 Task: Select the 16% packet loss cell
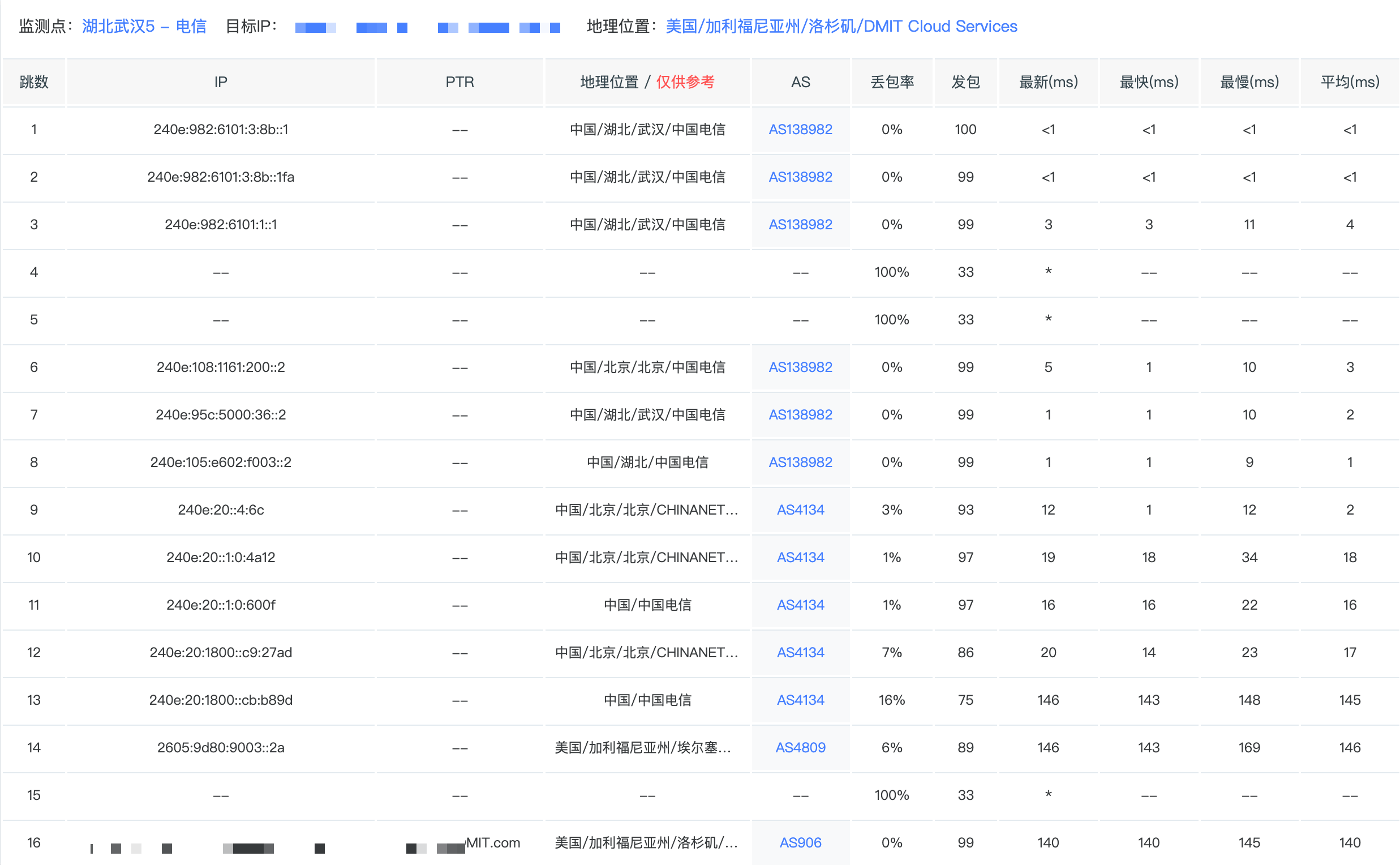892,700
